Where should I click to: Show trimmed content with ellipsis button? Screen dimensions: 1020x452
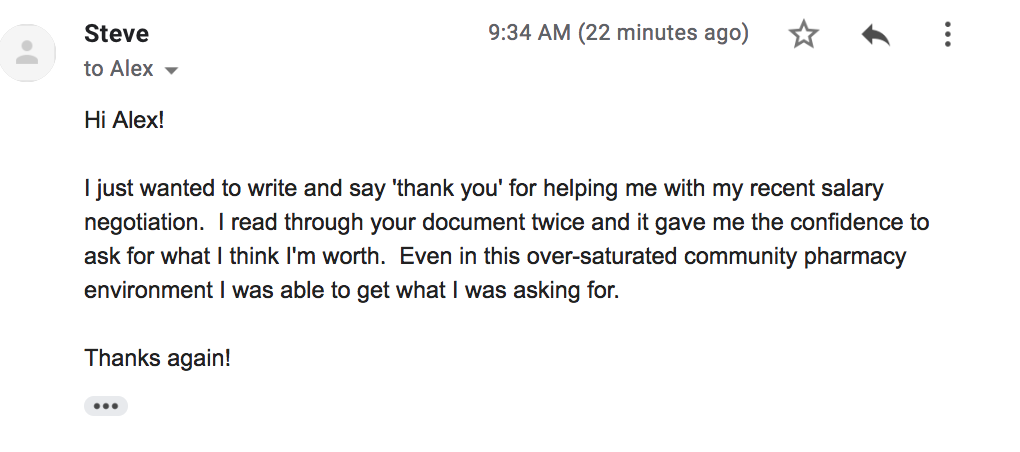tap(106, 406)
